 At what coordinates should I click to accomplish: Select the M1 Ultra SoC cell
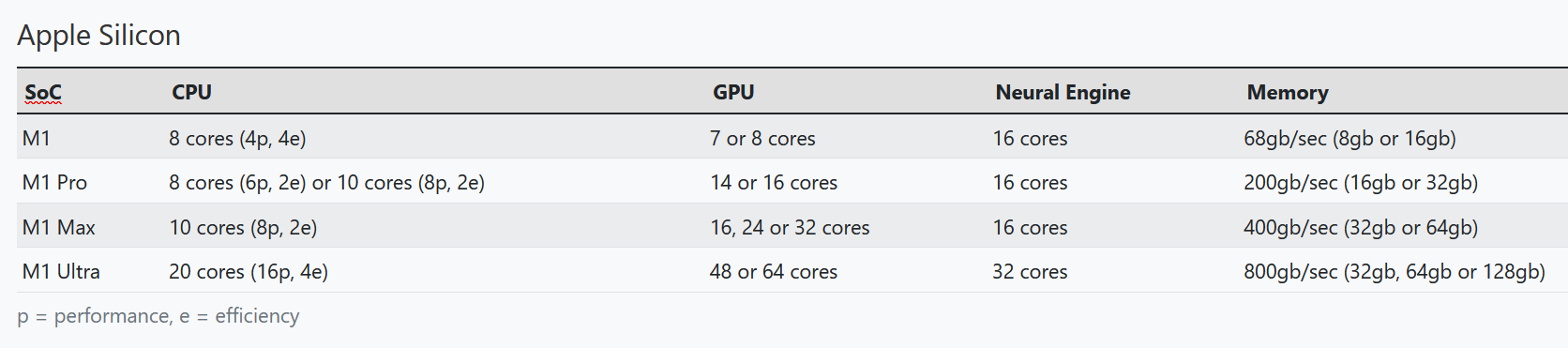[61, 272]
